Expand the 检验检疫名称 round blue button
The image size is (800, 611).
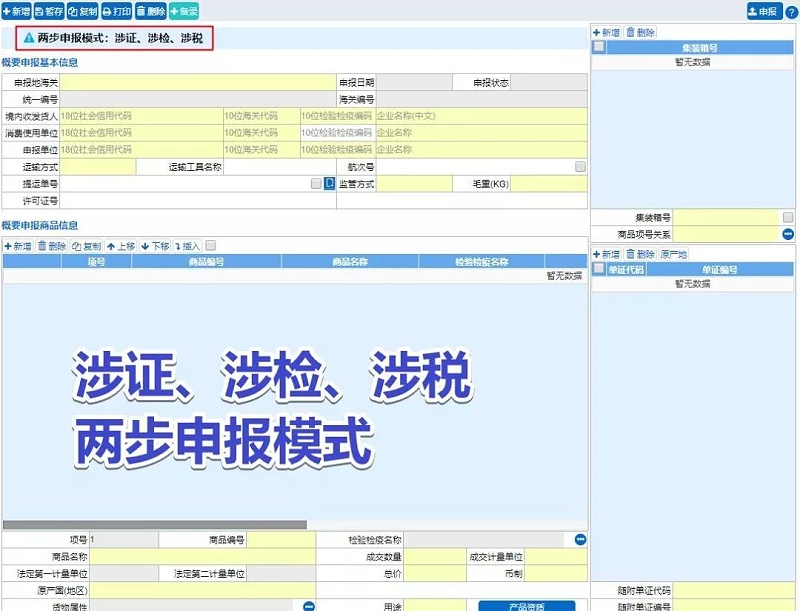(x=581, y=539)
